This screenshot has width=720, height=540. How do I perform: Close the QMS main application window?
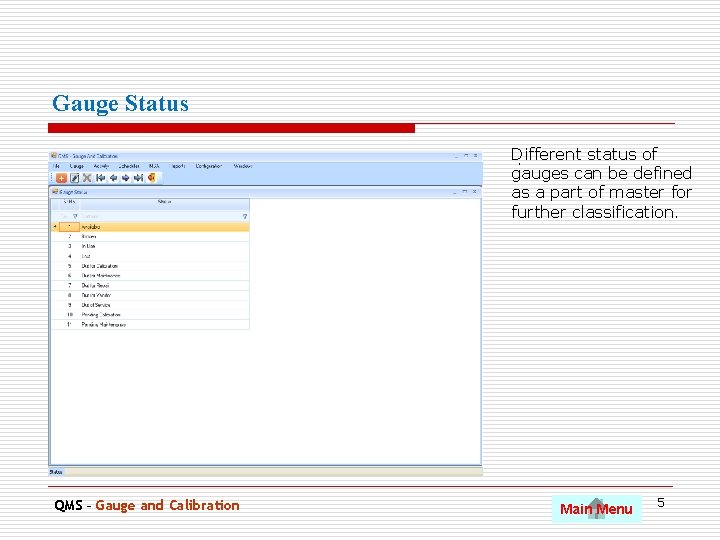point(476,156)
